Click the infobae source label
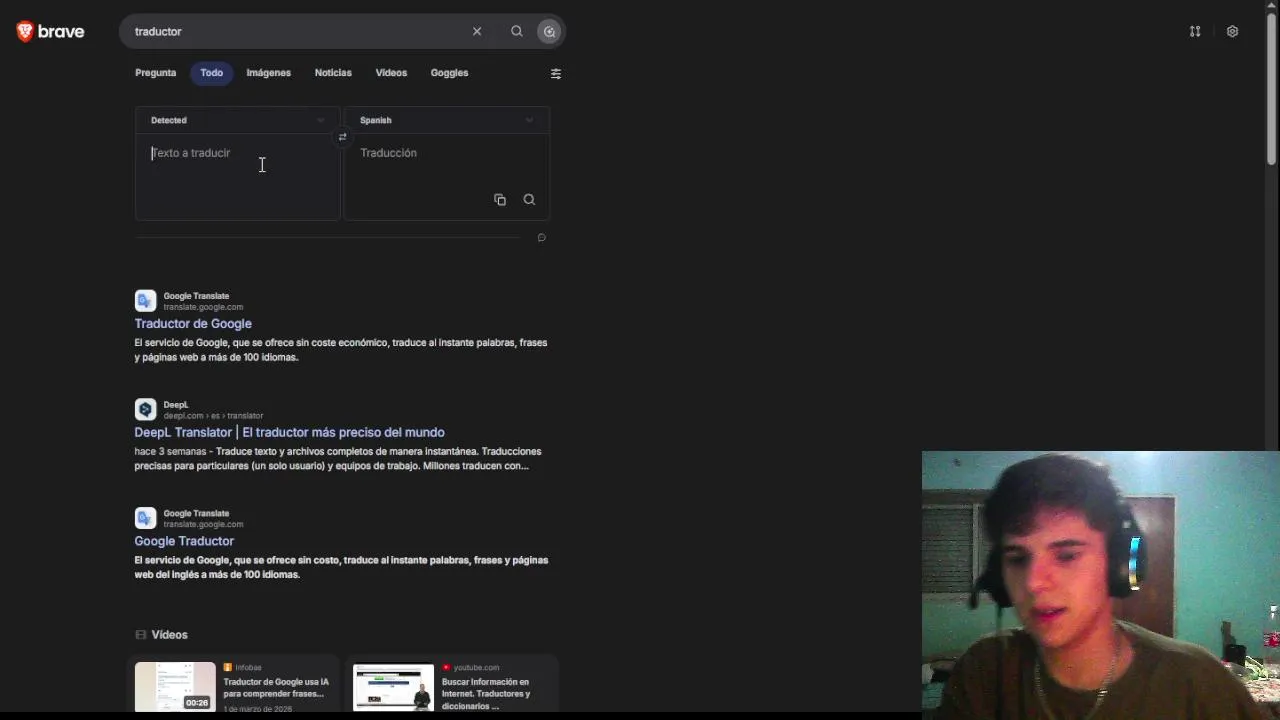 coord(248,667)
